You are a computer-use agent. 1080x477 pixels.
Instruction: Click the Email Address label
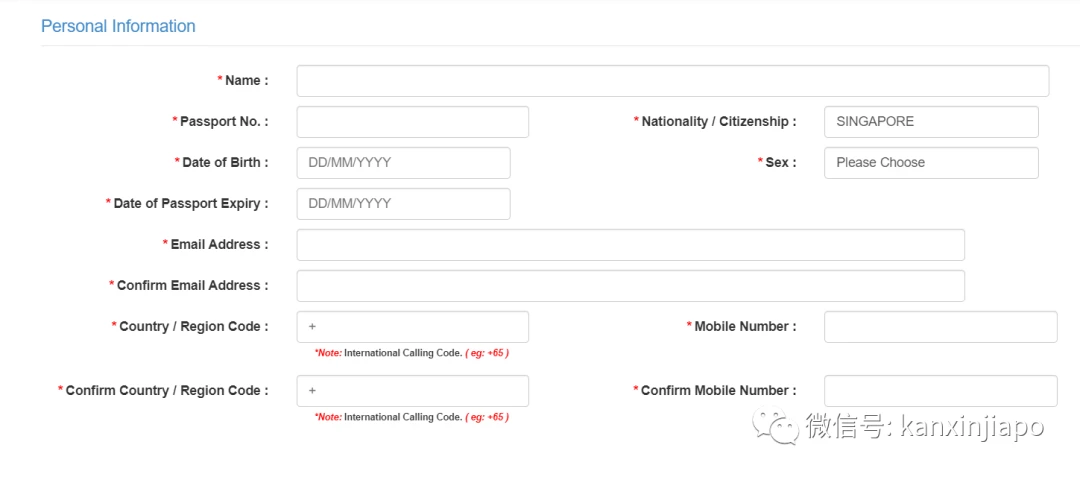pyautogui.click(x=216, y=244)
